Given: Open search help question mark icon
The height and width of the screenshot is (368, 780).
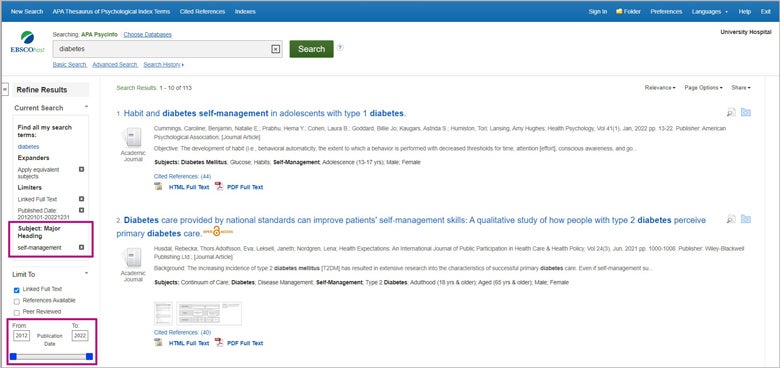Looking at the screenshot, I should pyautogui.click(x=340, y=48).
